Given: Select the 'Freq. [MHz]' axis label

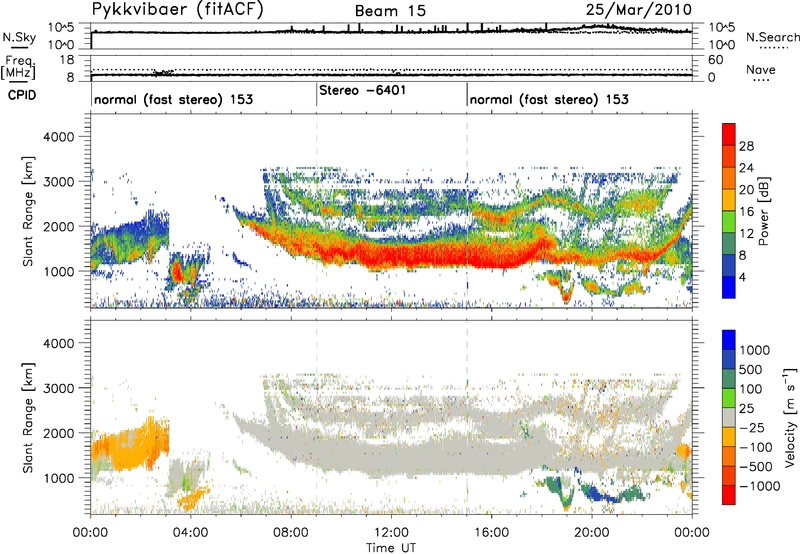Looking at the screenshot, I should 19,67.
